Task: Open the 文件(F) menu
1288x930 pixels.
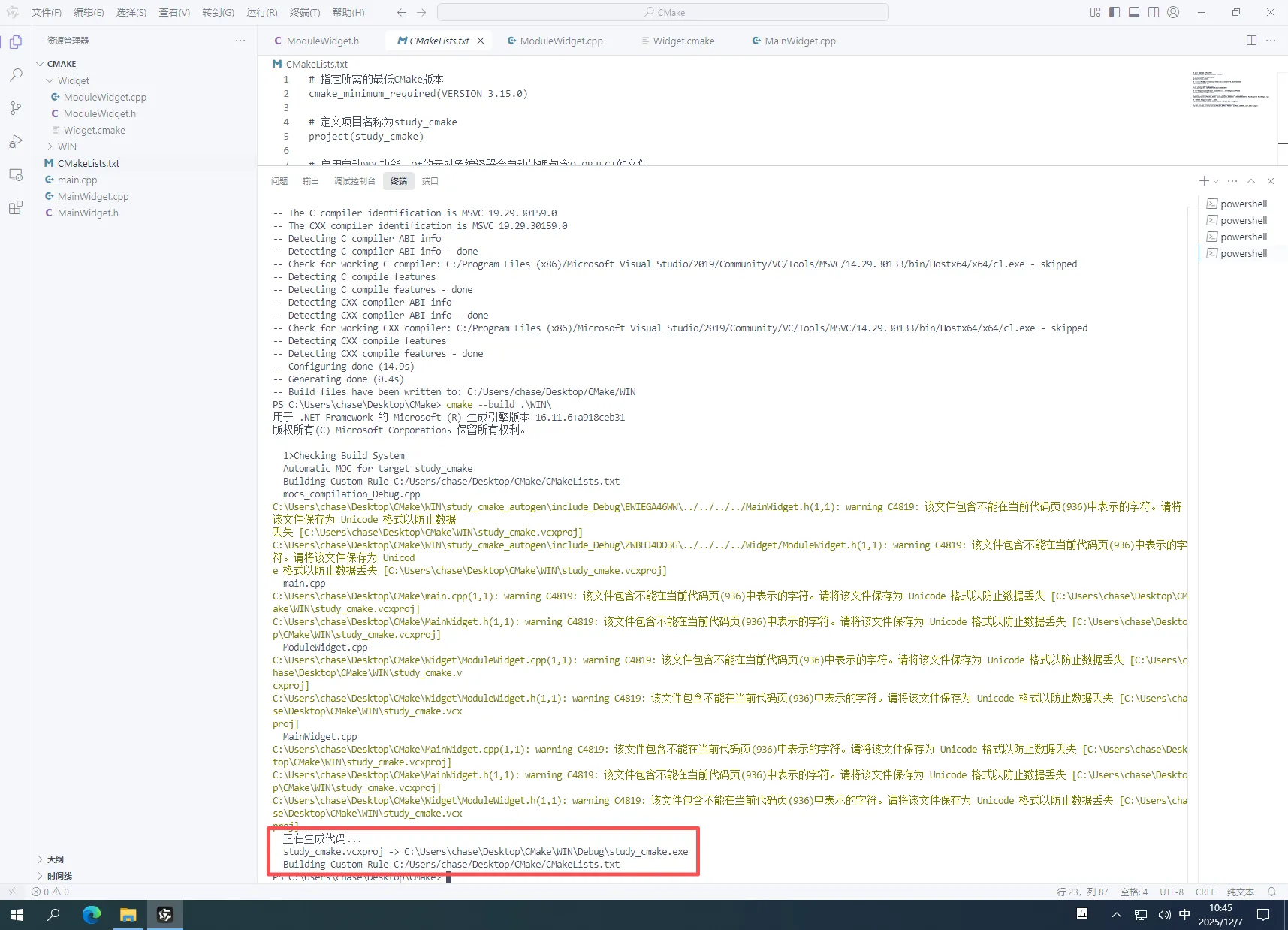Action: coord(47,12)
